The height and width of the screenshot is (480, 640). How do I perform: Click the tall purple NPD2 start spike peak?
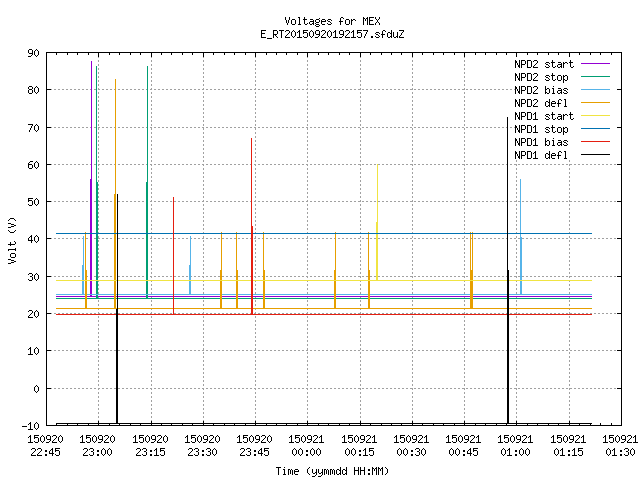[91, 62]
